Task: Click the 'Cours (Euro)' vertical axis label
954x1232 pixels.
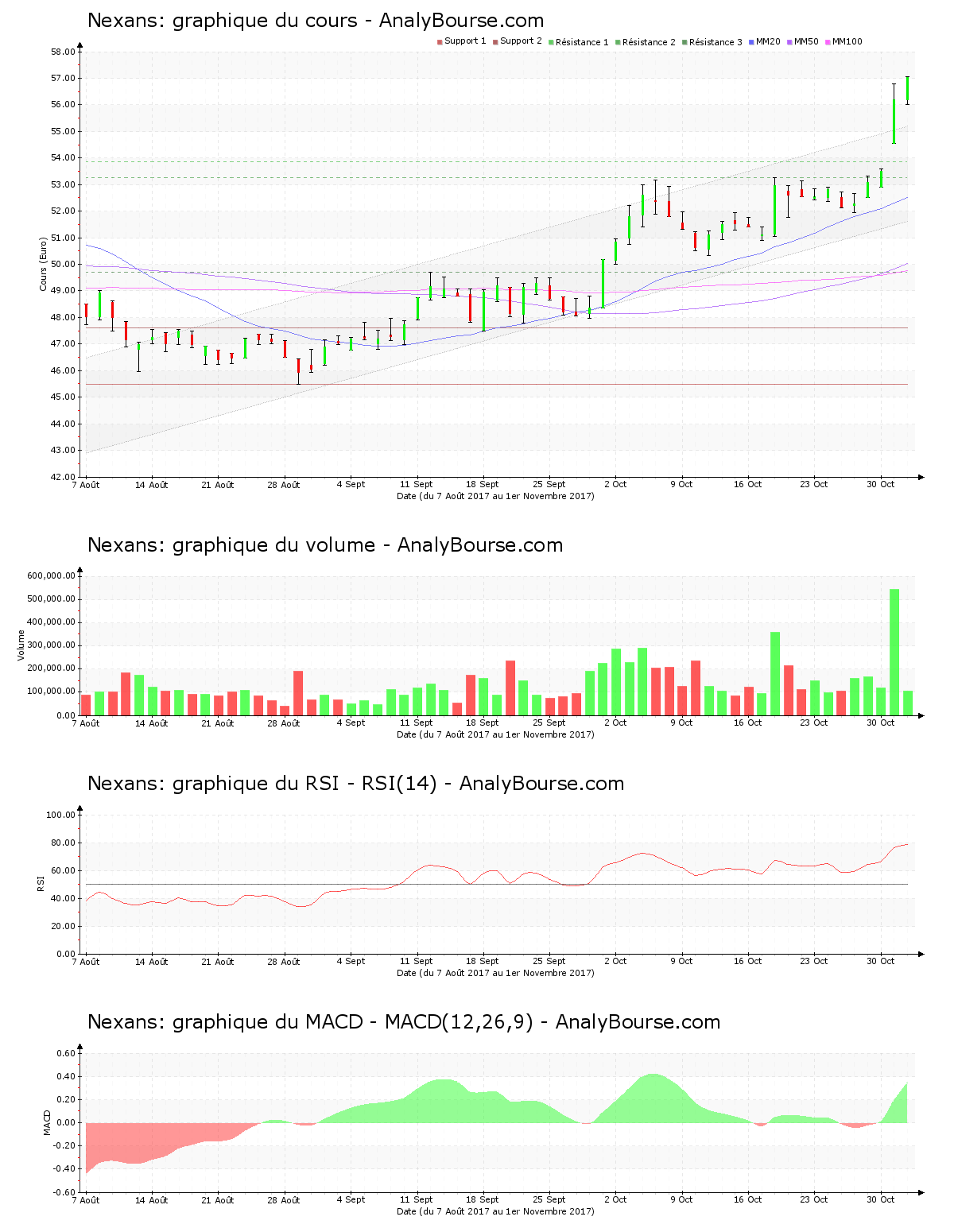Action: point(43,264)
